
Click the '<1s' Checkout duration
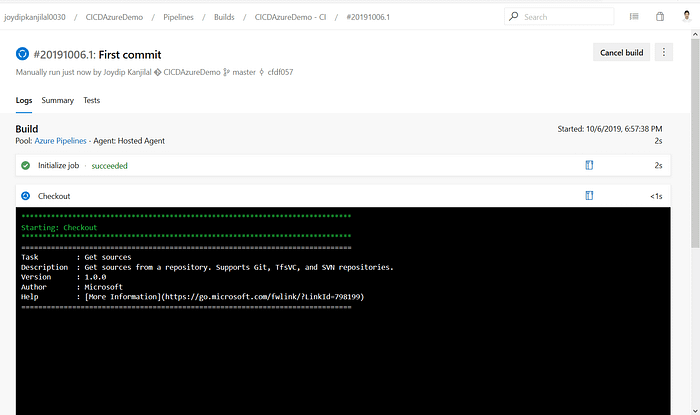[x=656, y=196]
